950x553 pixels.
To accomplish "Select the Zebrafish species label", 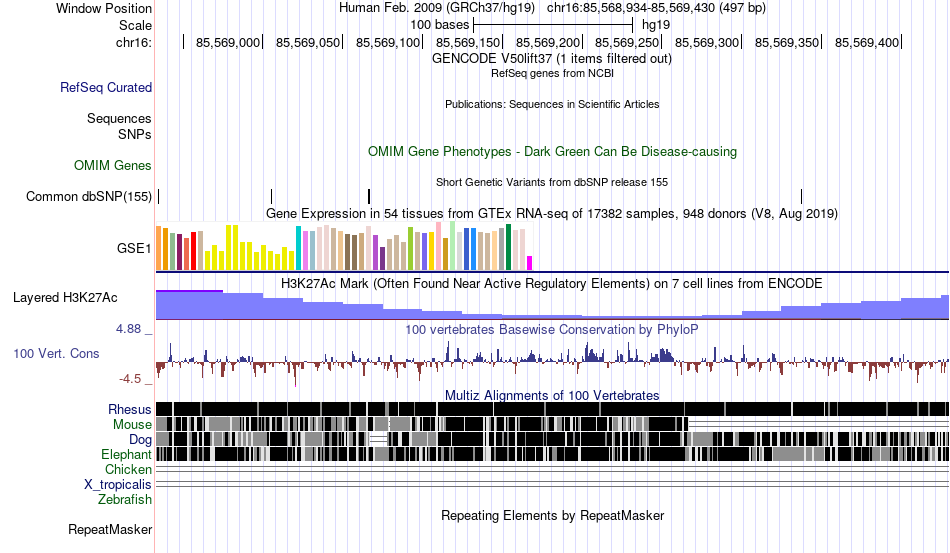I will [125, 500].
